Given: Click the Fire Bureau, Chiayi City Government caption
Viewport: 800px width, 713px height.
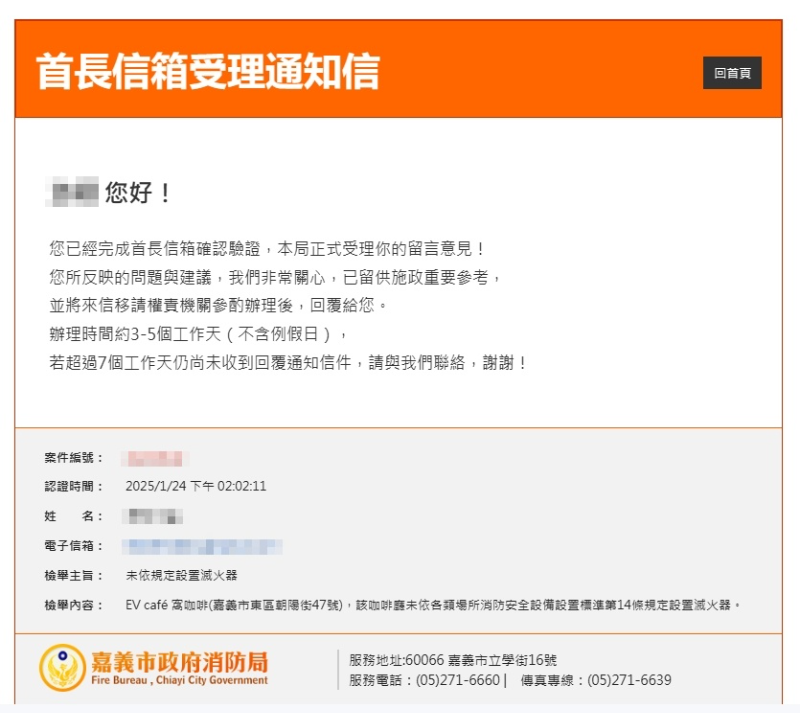Looking at the screenshot, I should coord(179,681).
